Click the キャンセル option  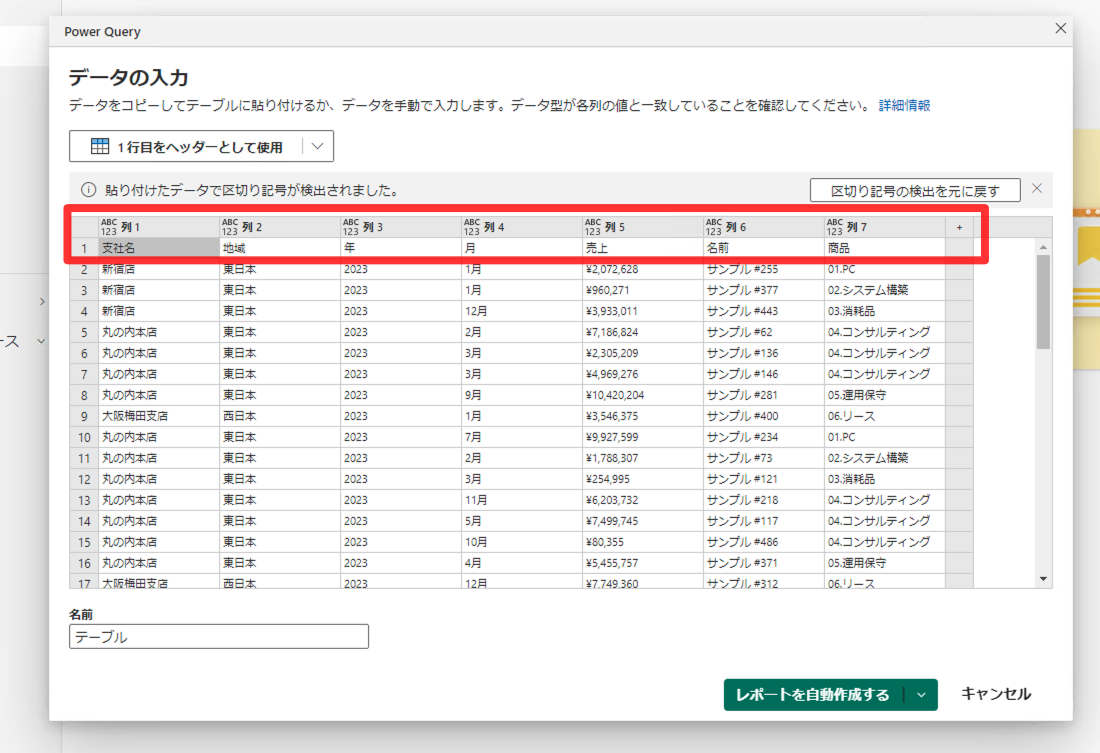click(x=997, y=694)
